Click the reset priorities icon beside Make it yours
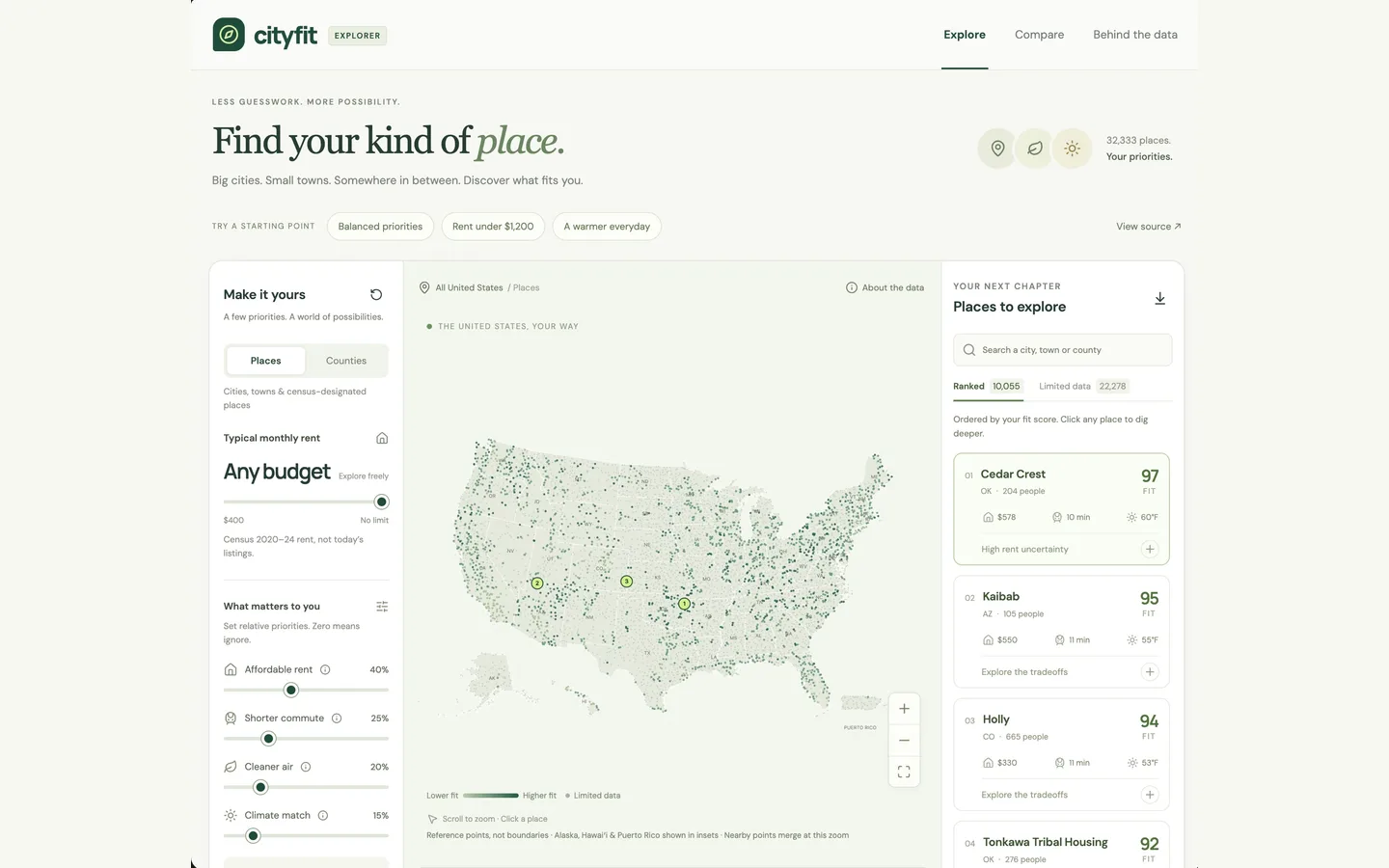The height and width of the screenshot is (868, 1389). pyautogui.click(x=376, y=295)
